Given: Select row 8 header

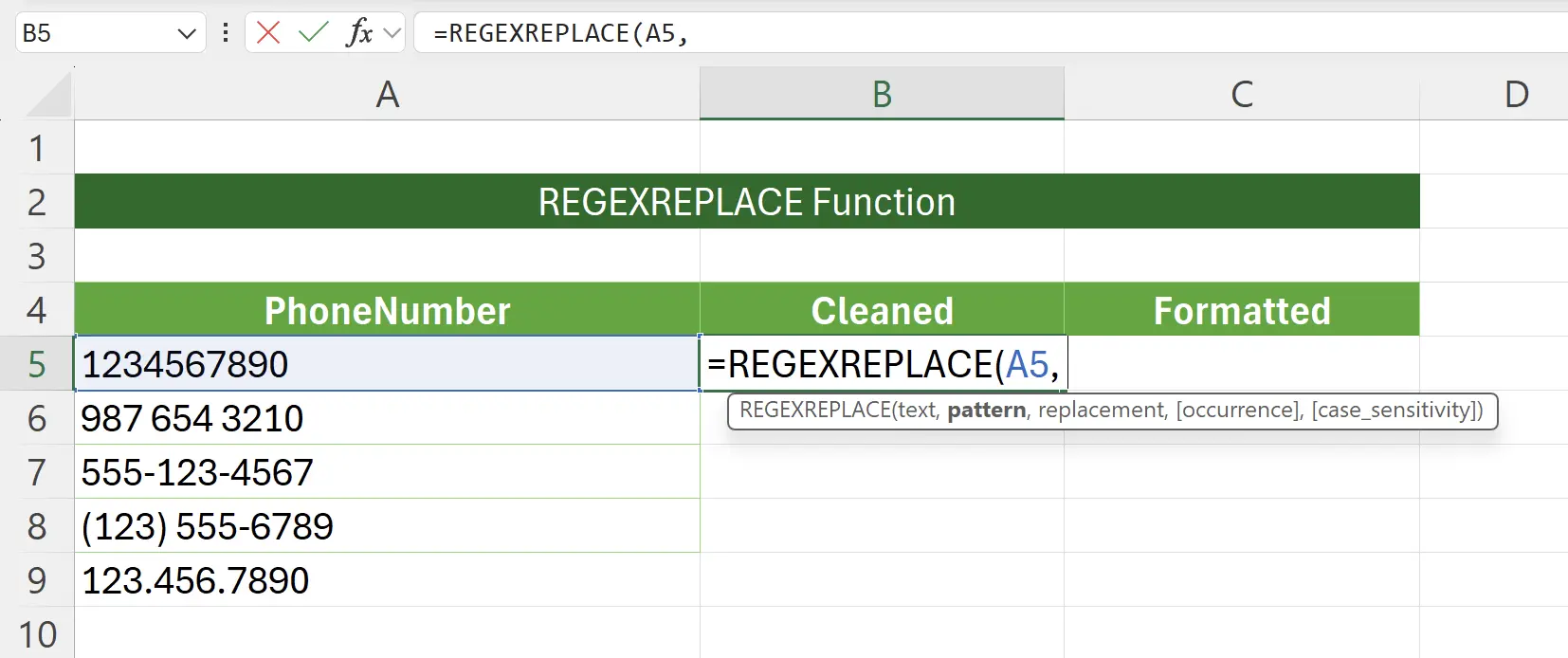Looking at the screenshot, I should point(37,525).
